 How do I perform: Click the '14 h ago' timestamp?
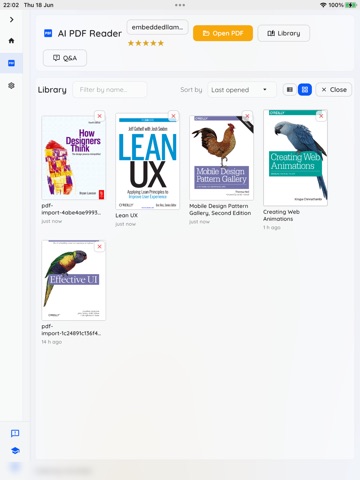pos(52,342)
